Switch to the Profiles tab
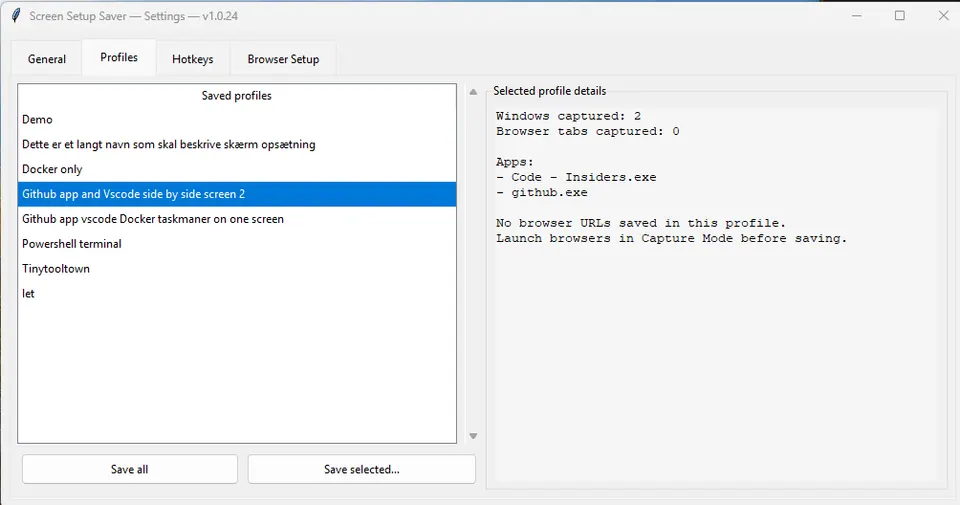Image resolution: width=960 pixels, height=505 pixels. [119, 58]
